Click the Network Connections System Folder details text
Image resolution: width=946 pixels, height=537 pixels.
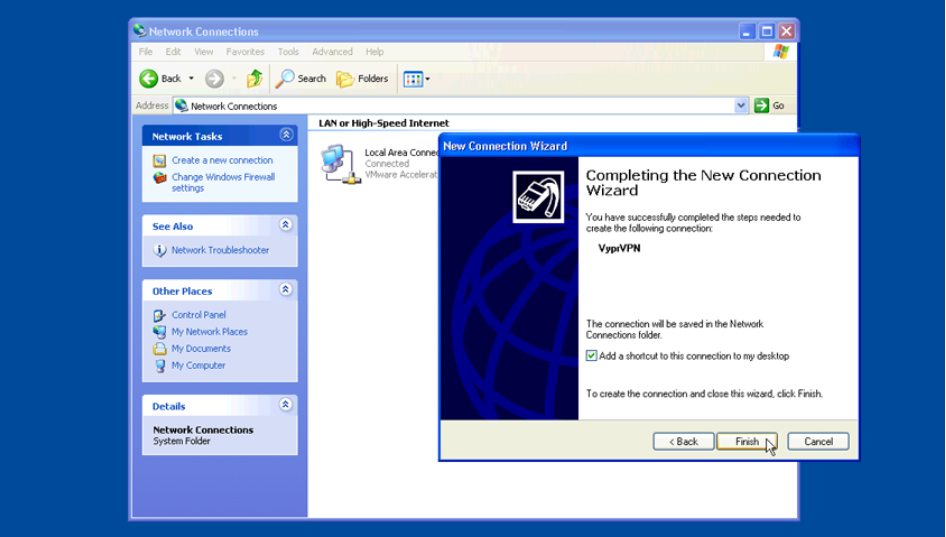203,435
